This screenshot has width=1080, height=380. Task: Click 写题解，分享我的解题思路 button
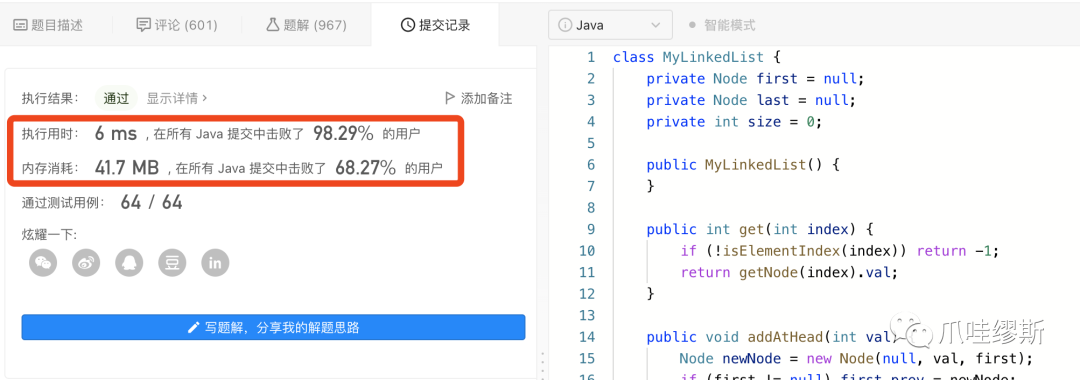click(x=273, y=328)
